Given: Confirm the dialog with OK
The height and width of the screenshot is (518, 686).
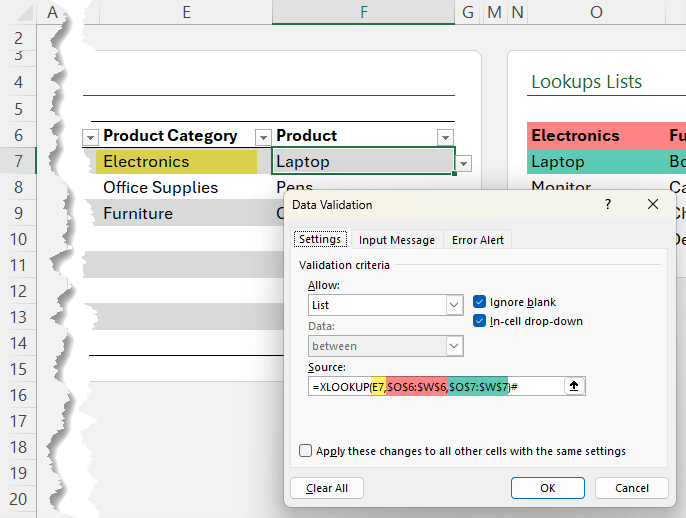Looking at the screenshot, I should click(548, 488).
